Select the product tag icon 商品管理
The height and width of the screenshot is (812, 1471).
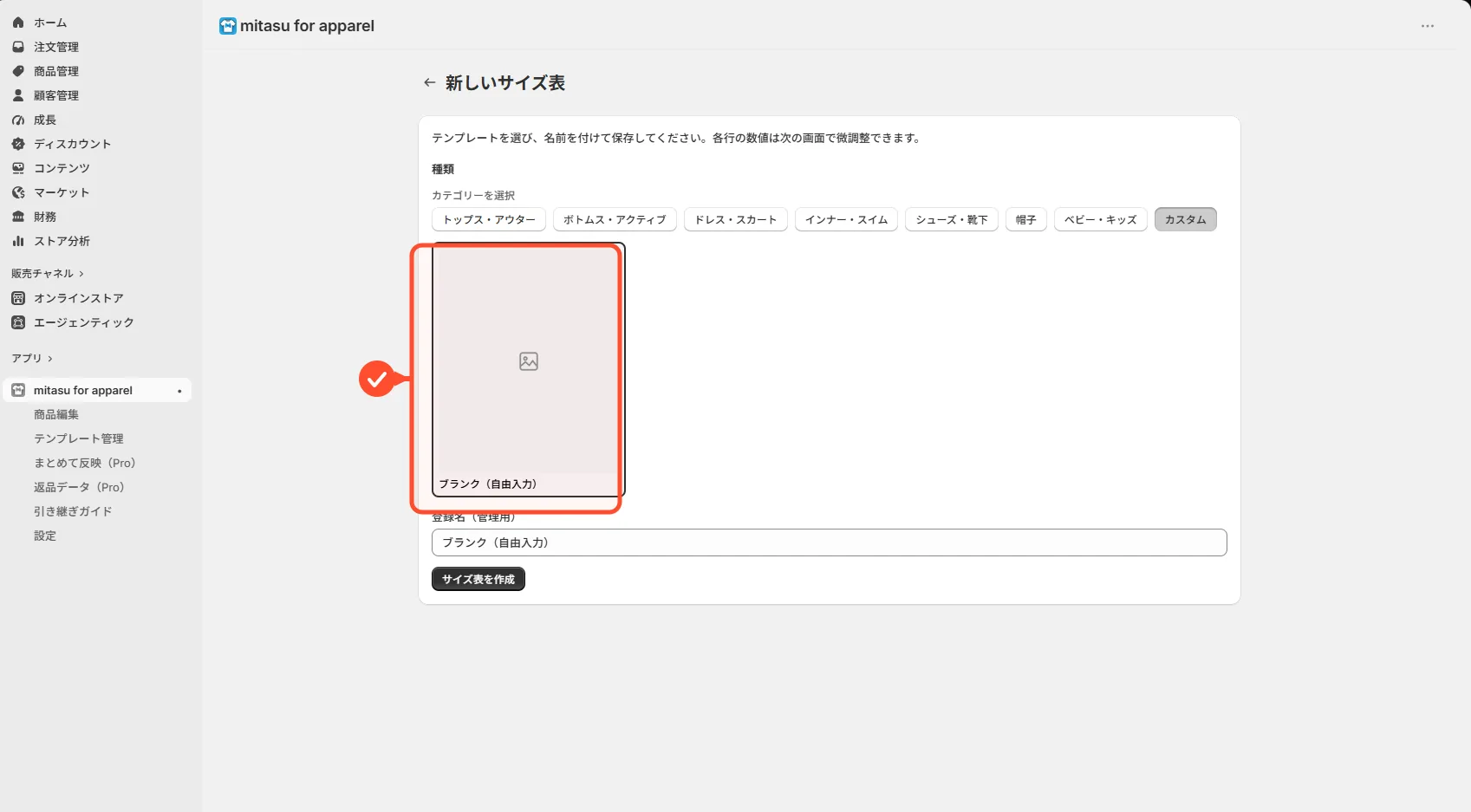pos(18,71)
